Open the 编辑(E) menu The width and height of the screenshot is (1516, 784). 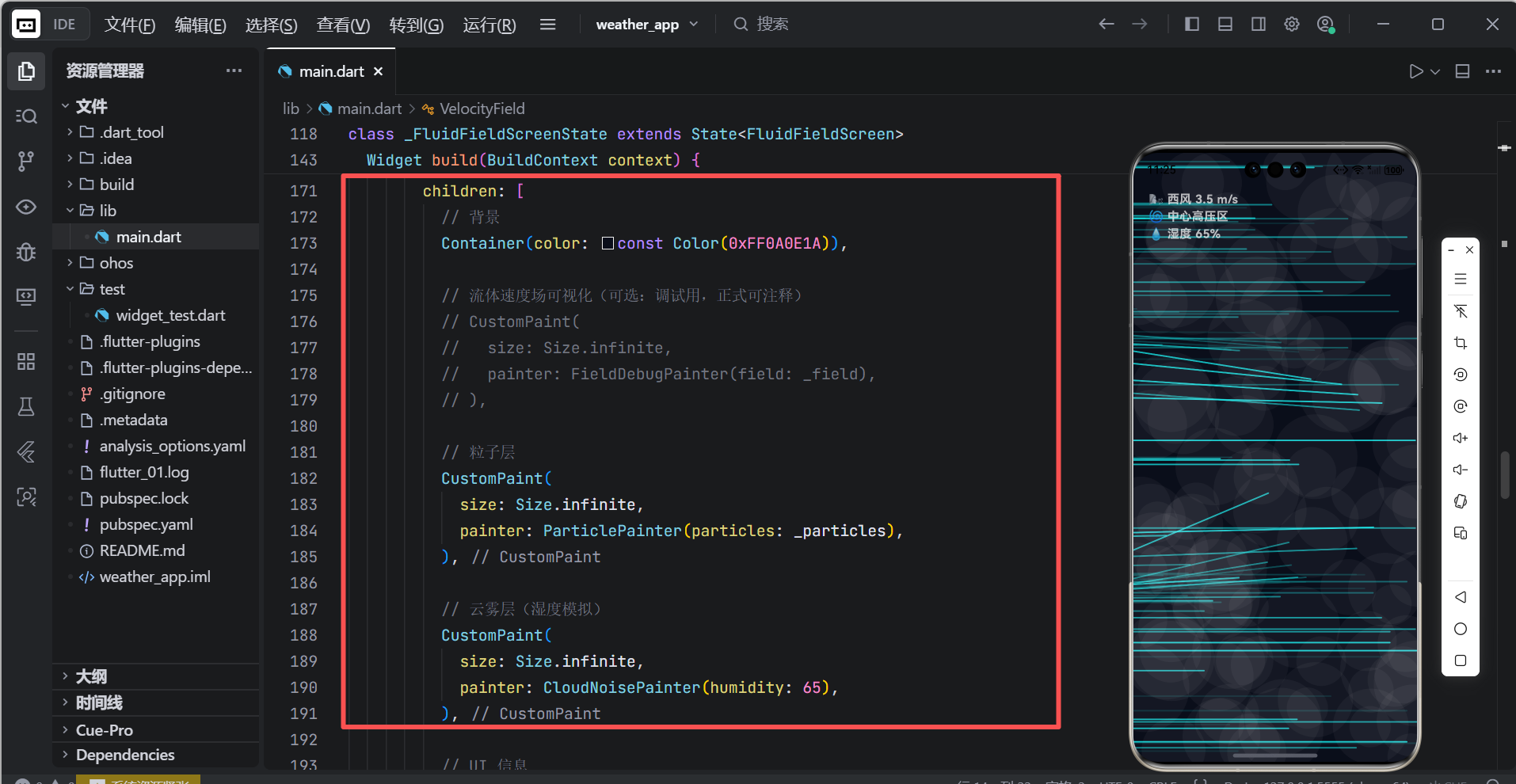point(200,25)
